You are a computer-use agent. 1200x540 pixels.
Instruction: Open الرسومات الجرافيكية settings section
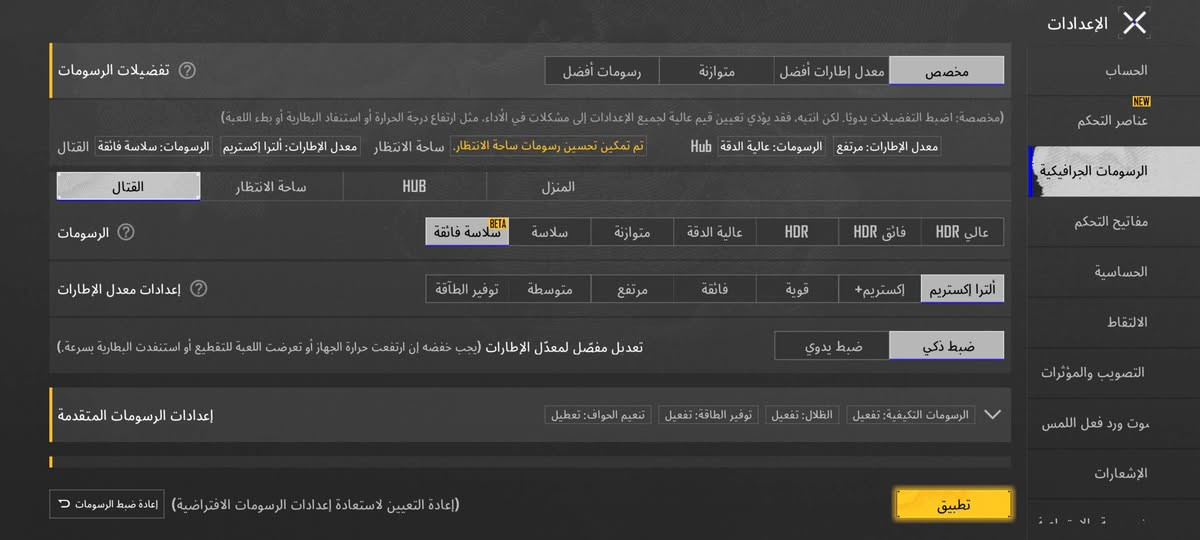click(1114, 171)
